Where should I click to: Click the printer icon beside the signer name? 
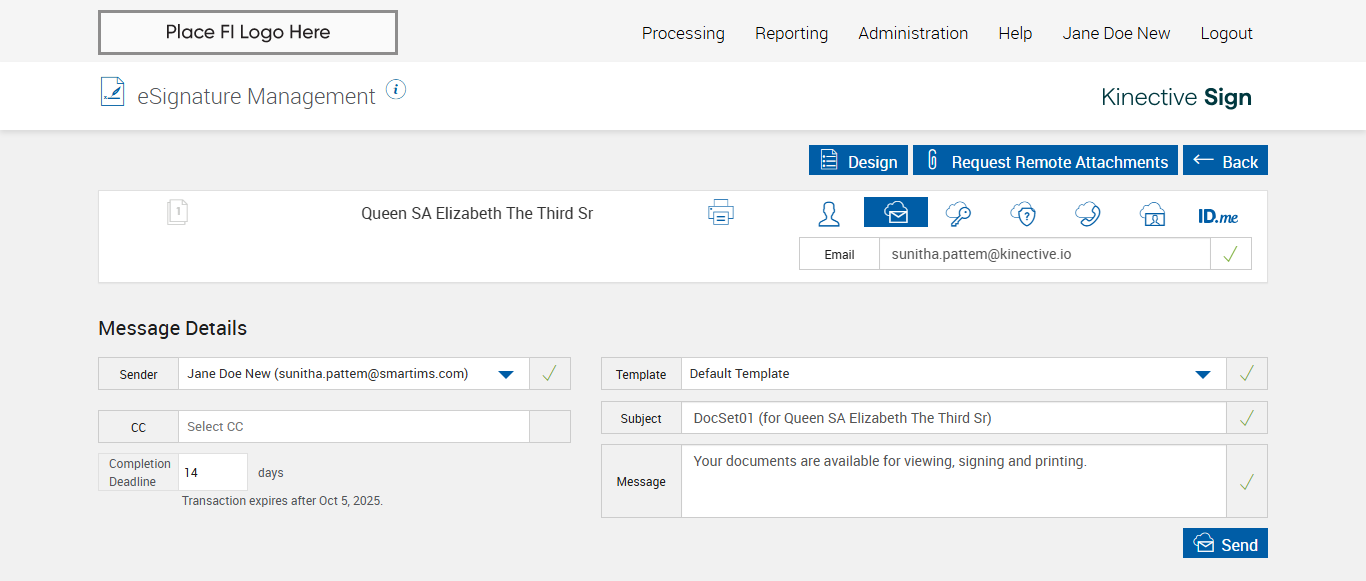[721, 212]
